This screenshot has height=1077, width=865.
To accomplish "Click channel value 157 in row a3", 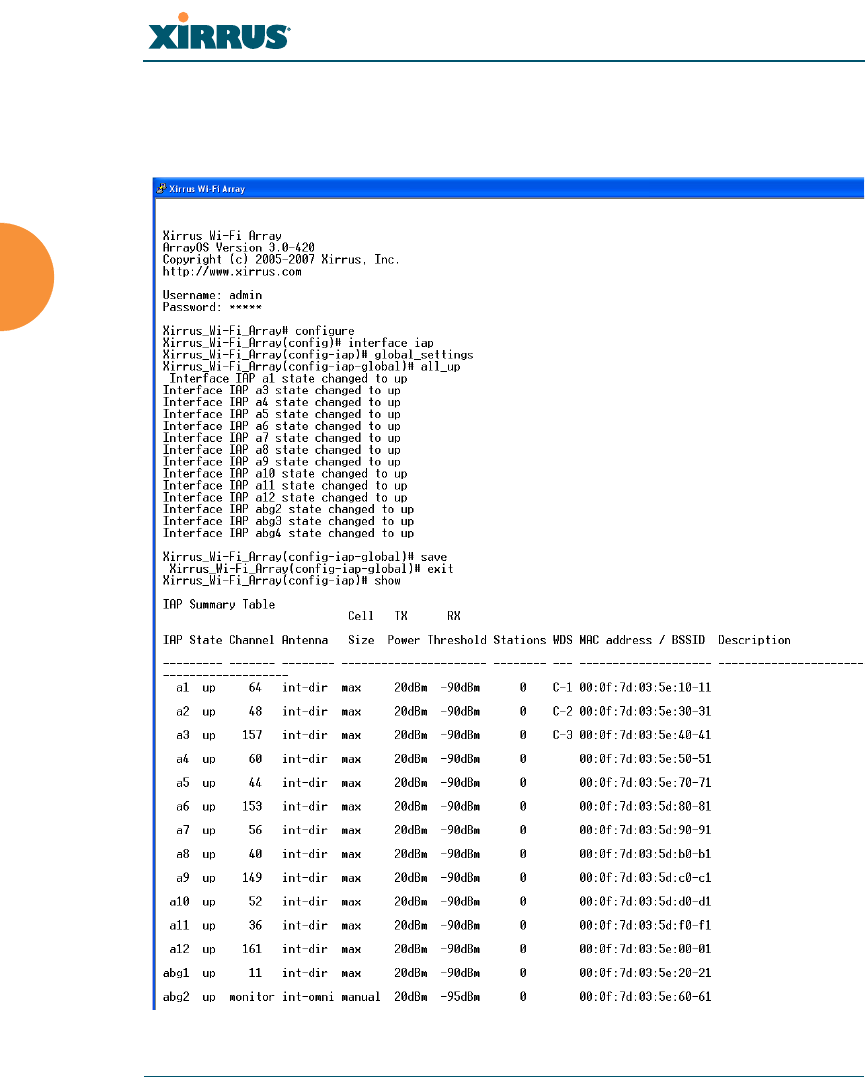I will (252, 735).
